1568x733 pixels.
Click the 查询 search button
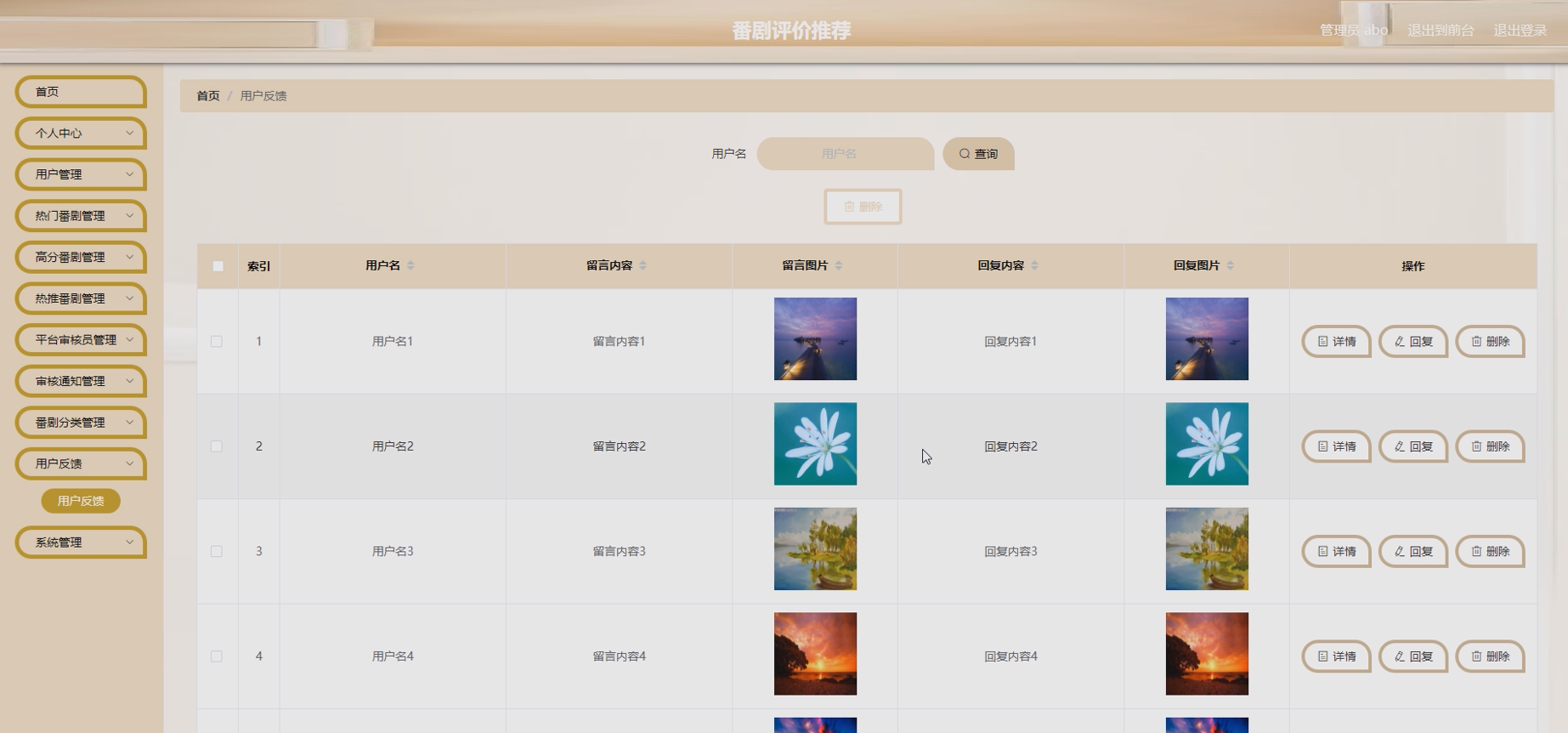point(978,154)
